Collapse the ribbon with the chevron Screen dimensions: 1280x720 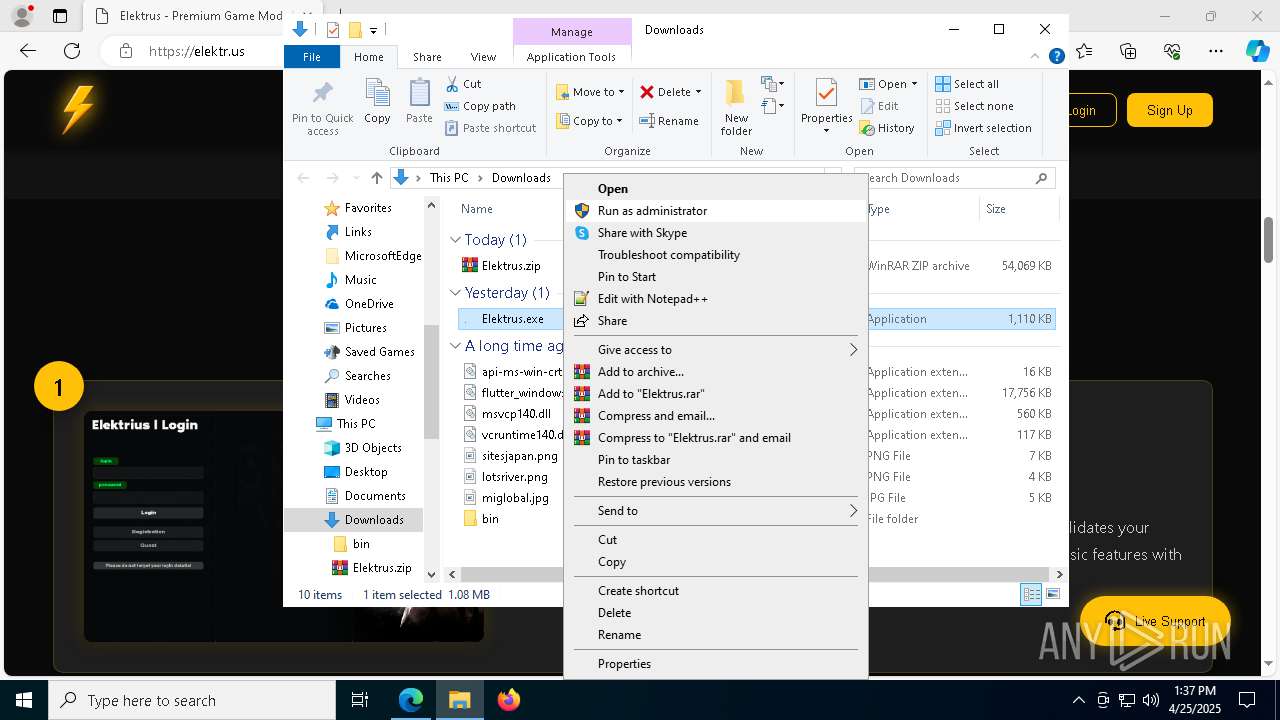pyautogui.click(x=1037, y=57)
